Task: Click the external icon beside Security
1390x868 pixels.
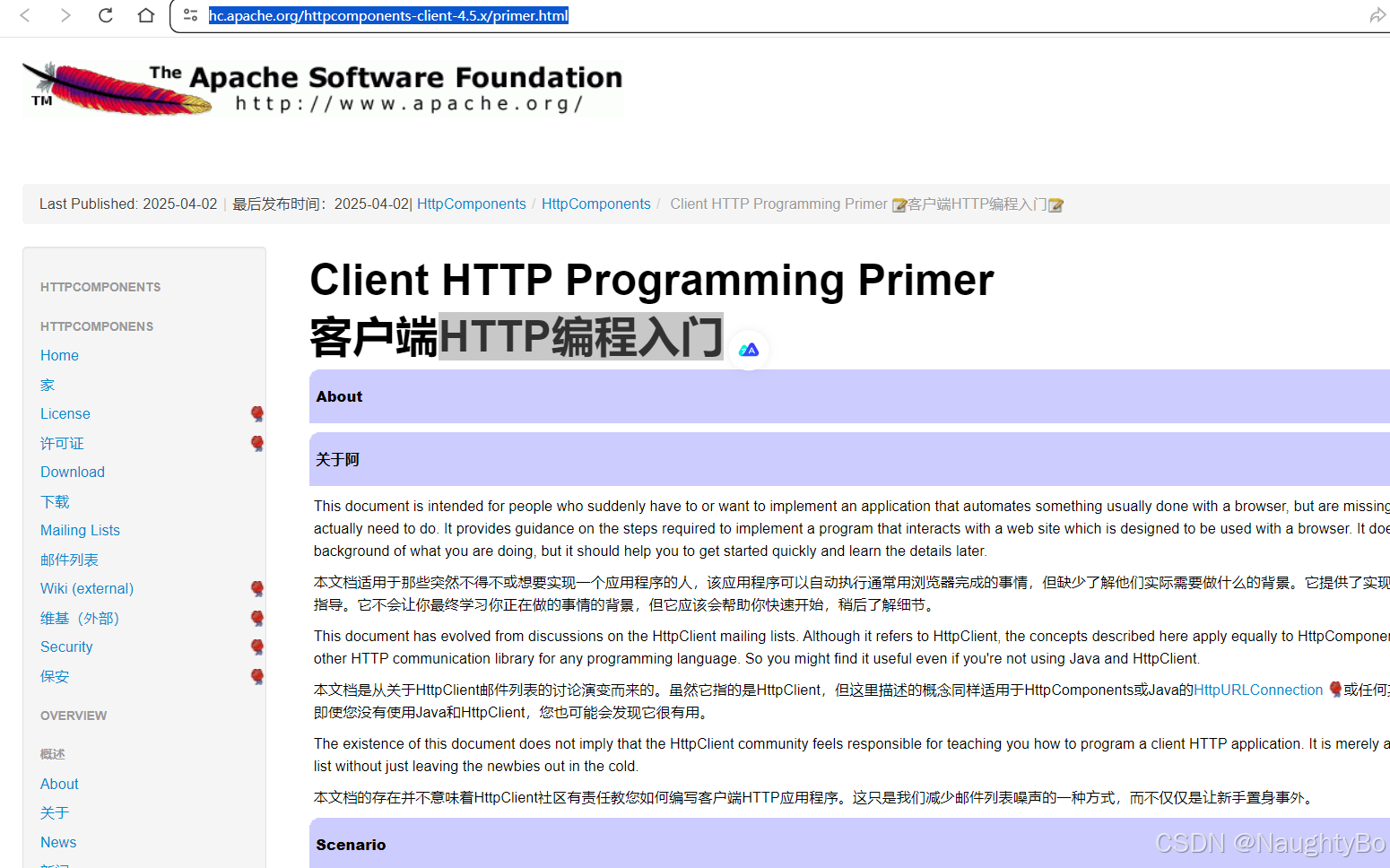Action: click(x=257, y=647)
